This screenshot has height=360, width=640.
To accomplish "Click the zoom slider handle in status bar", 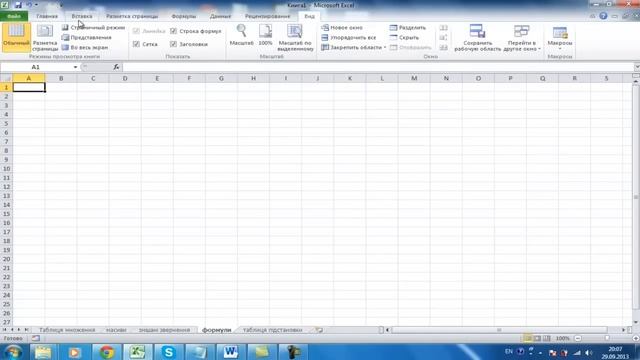I will click(607, 338).
